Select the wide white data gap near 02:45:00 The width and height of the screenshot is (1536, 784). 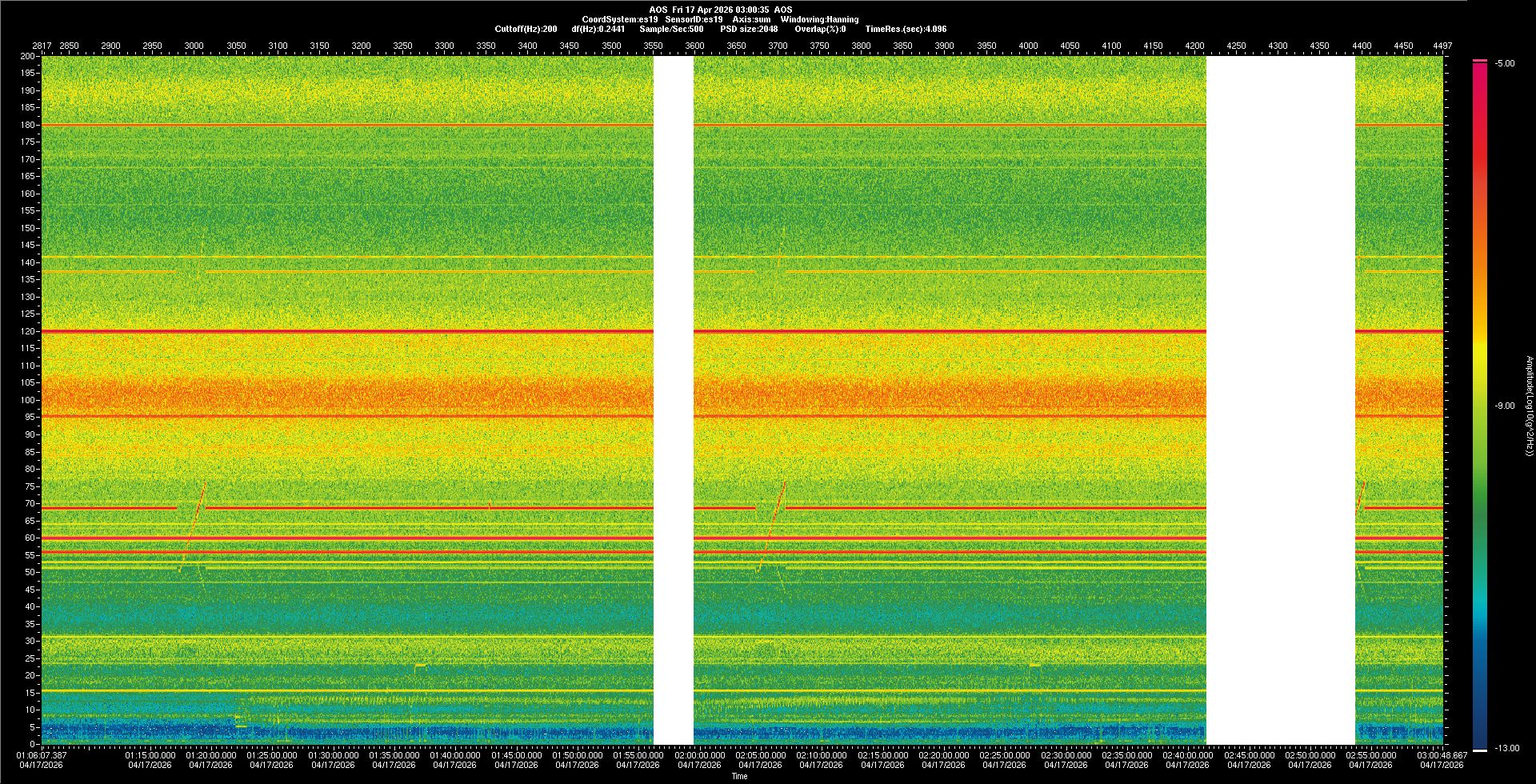(x=1280, y=400)
